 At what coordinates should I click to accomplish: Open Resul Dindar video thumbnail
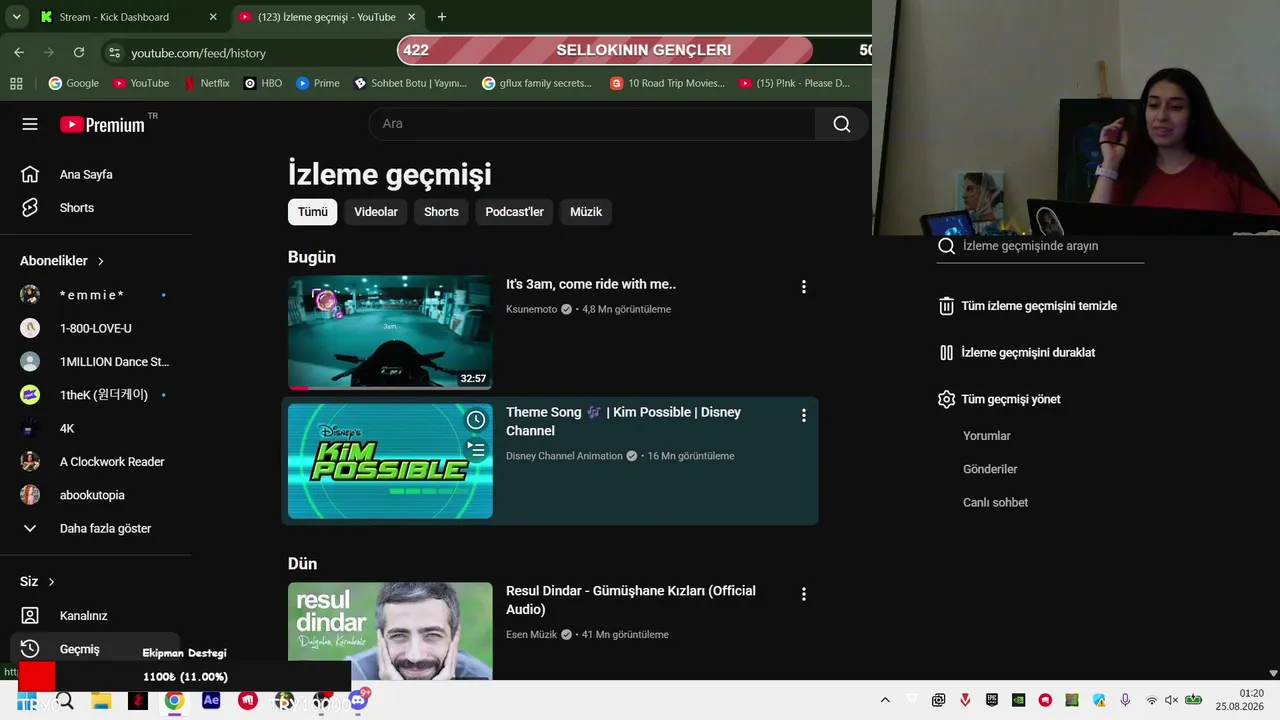390,632
